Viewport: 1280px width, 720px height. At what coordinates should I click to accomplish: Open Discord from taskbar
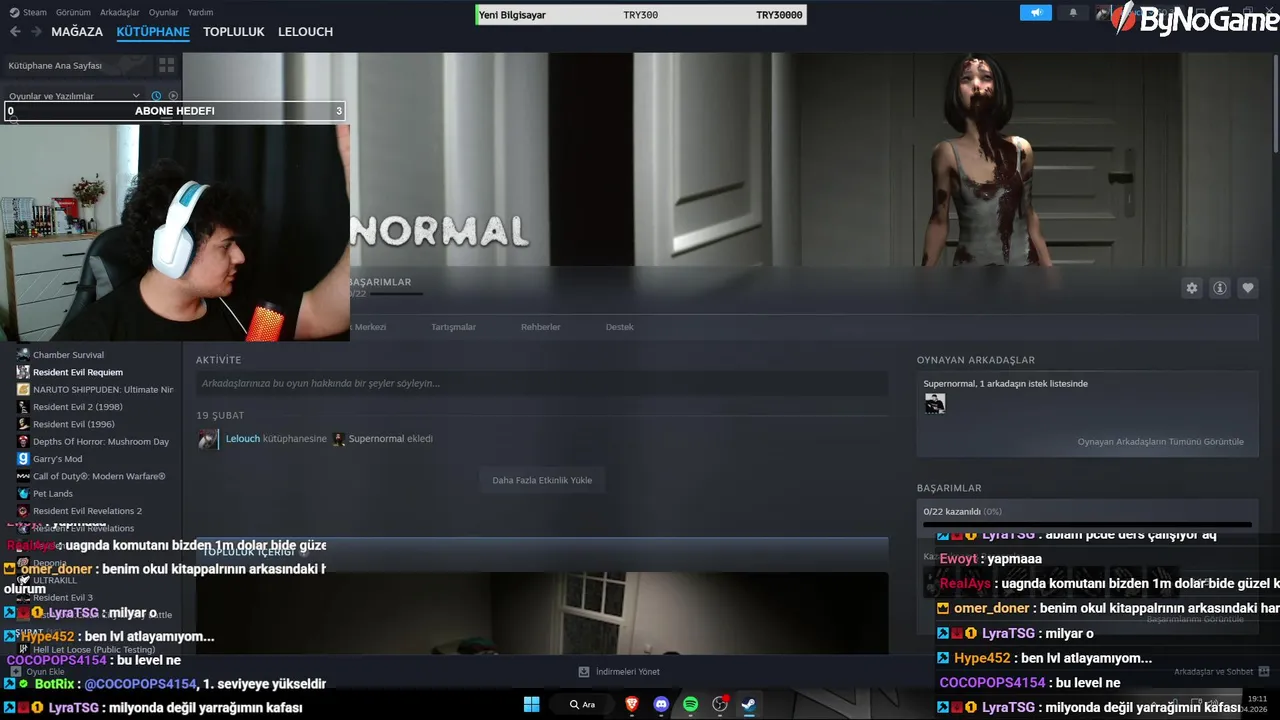(x=661, y=704)
